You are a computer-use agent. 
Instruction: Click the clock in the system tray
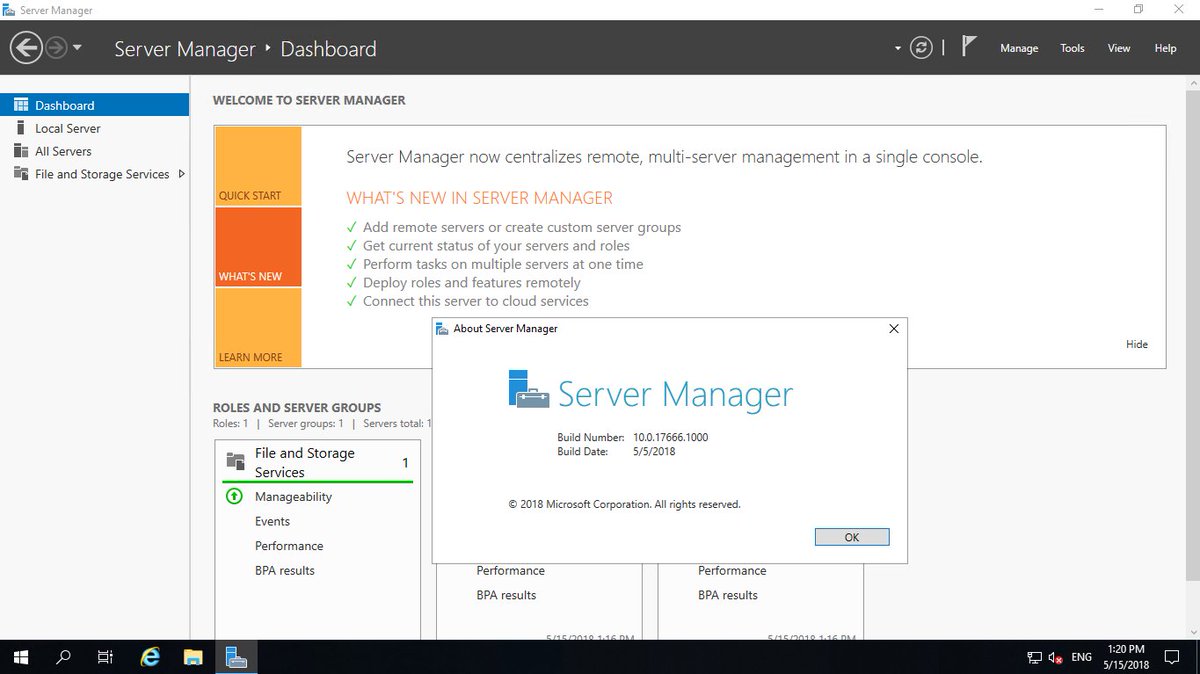pos(1126,657)
